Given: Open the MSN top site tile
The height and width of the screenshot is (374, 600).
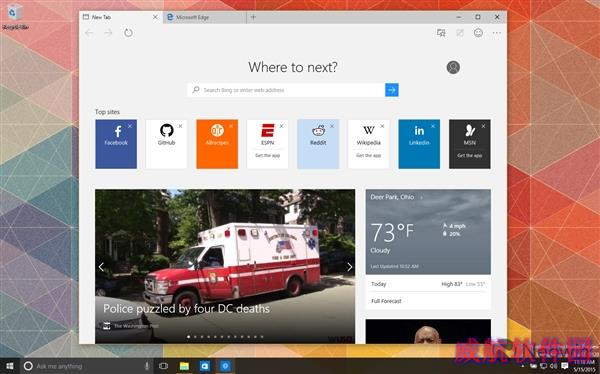Looking at the screenshot, I should (x=470, y=144).
